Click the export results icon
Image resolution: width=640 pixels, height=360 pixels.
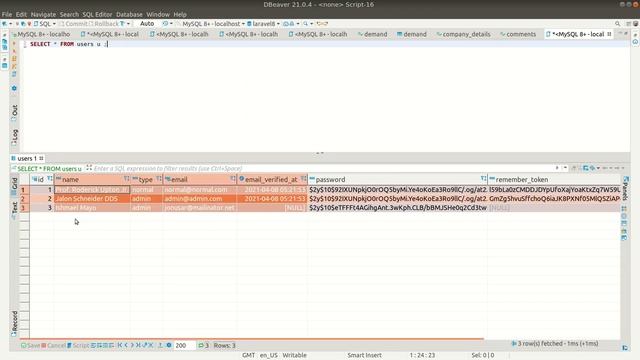(160, 345)
